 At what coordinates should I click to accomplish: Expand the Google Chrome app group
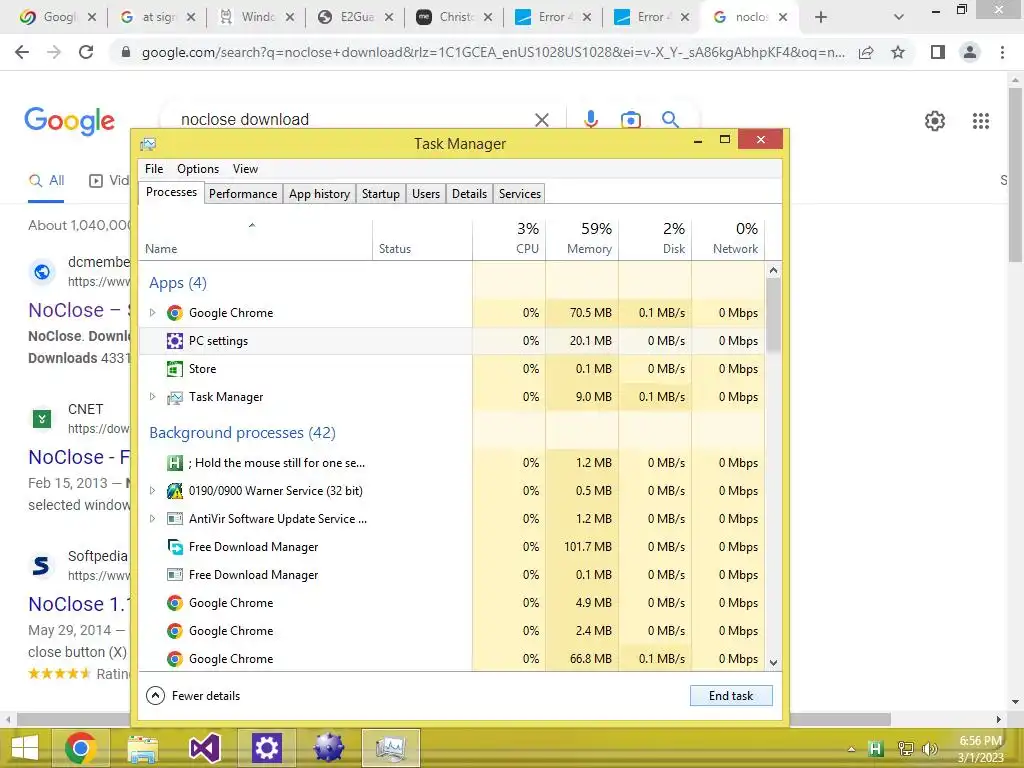[x=152, y=313]
